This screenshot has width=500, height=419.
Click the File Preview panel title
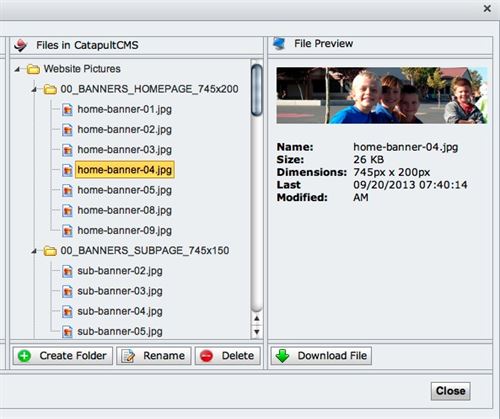click(323, 44)
